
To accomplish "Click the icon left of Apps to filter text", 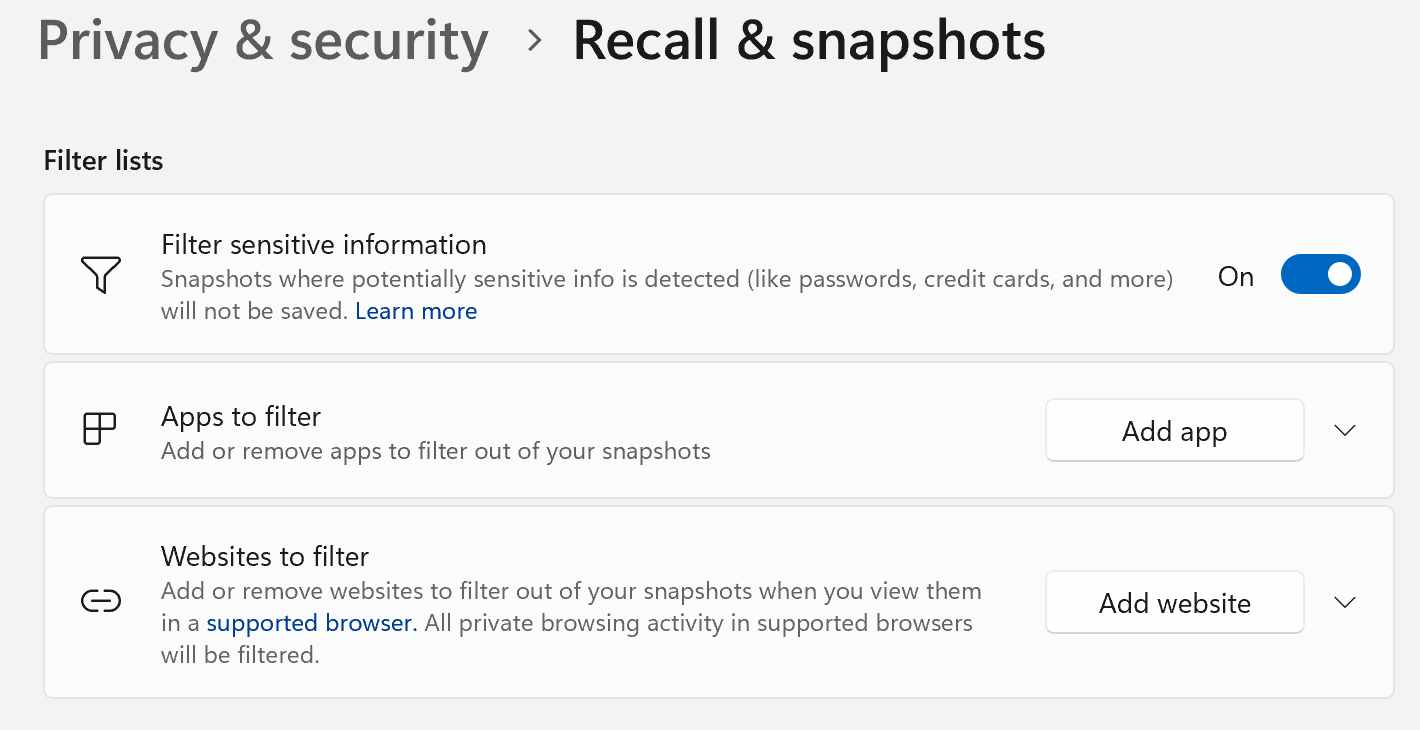I will [x=99, y=430].
